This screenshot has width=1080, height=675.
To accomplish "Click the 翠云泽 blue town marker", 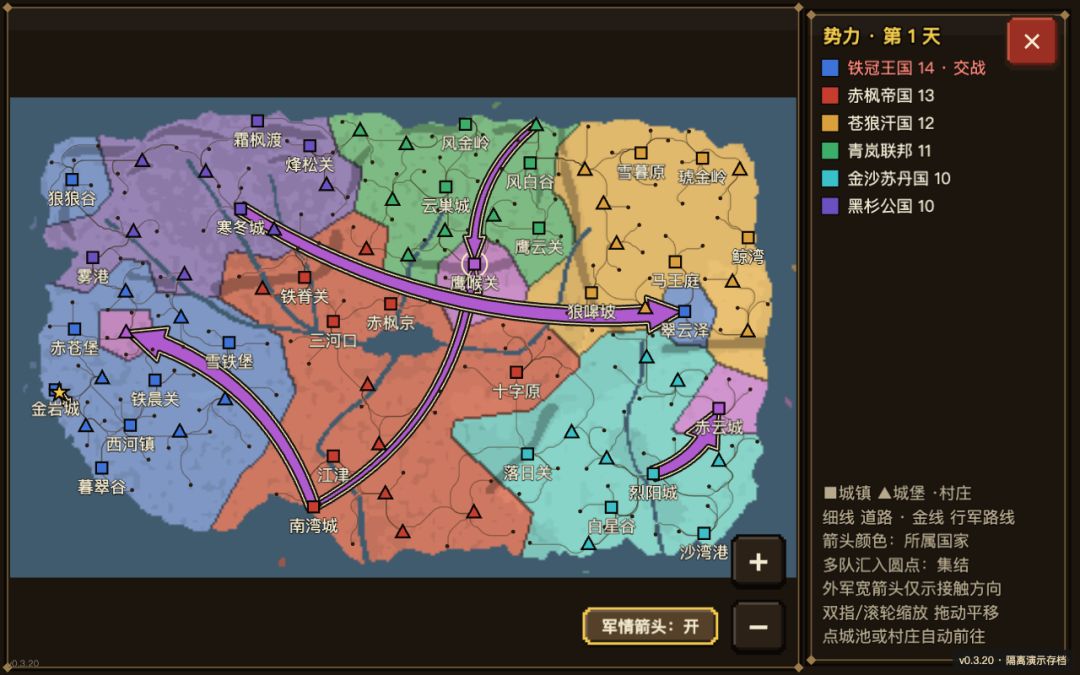I will (685, 311).
